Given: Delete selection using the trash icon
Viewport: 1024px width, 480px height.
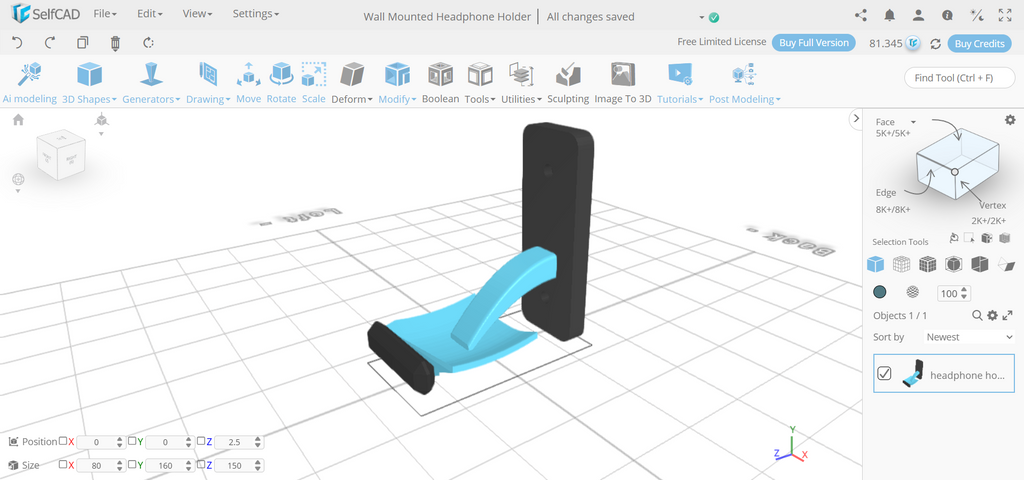Looking at the screenshot, I should (x=116, y=43).
